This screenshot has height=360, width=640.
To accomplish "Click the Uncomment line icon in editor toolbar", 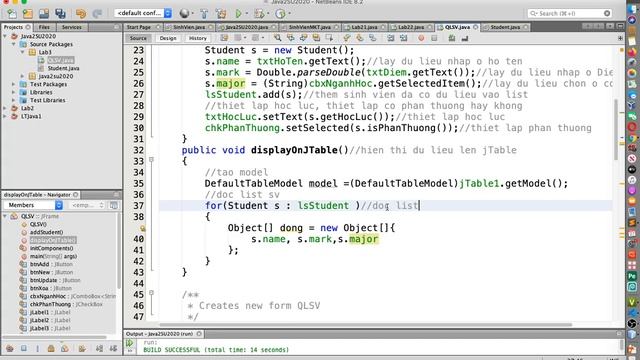I will (464, 38).
